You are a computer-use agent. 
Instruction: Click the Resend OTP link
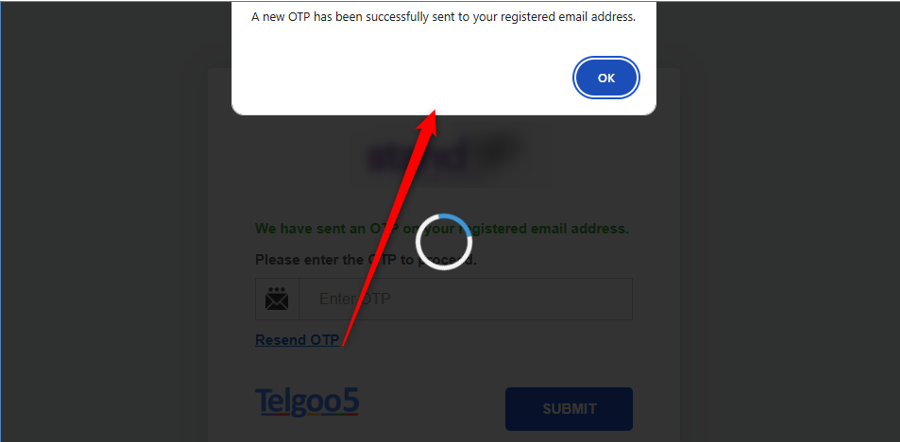[x=297, y=340]
